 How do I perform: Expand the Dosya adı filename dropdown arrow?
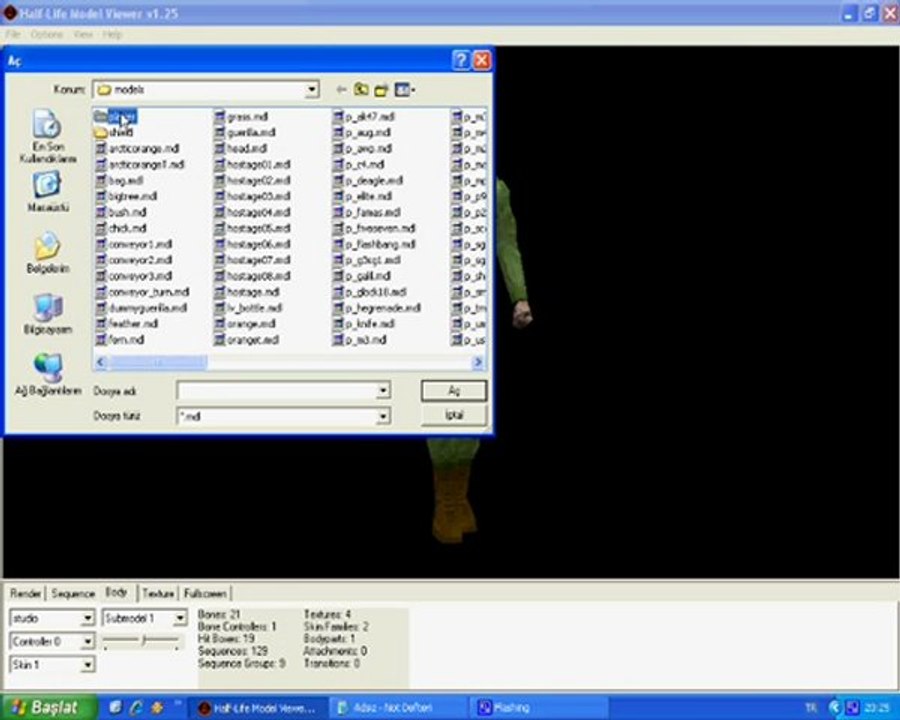click(x=383, y=391)
